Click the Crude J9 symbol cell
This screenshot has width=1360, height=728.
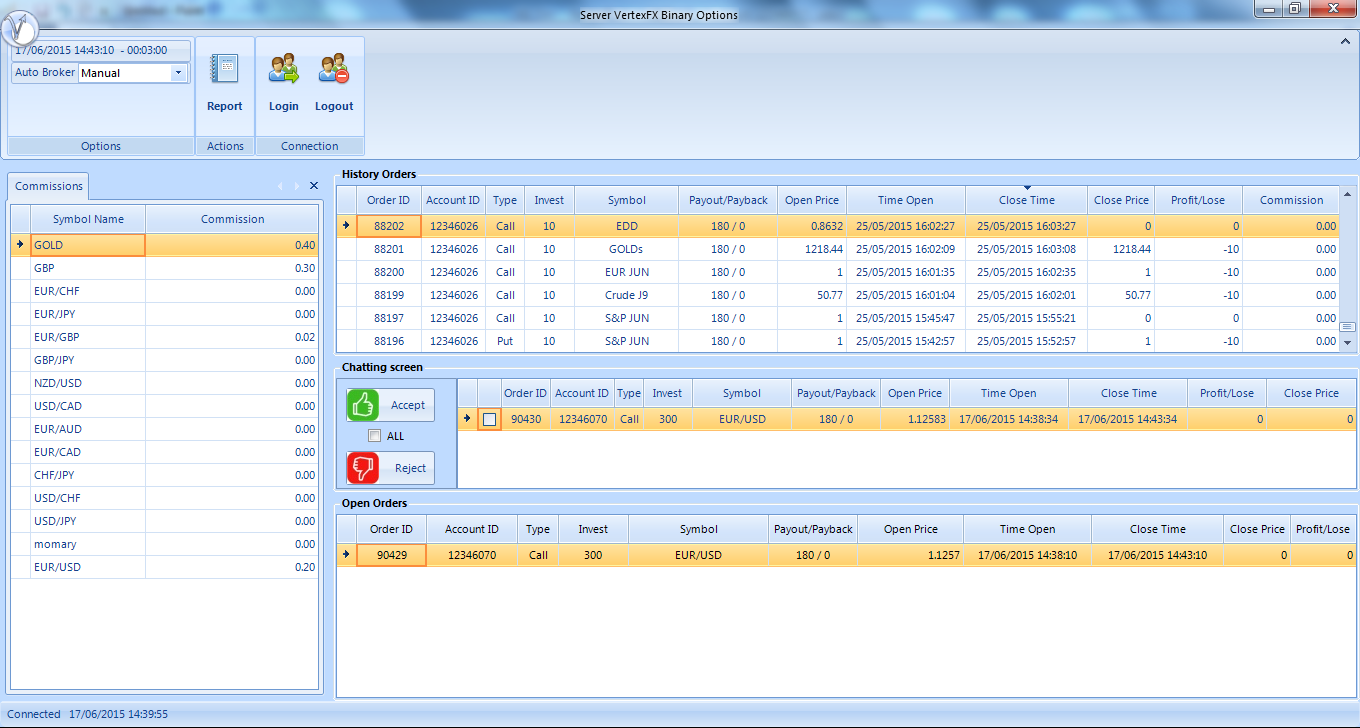point(627,295)
